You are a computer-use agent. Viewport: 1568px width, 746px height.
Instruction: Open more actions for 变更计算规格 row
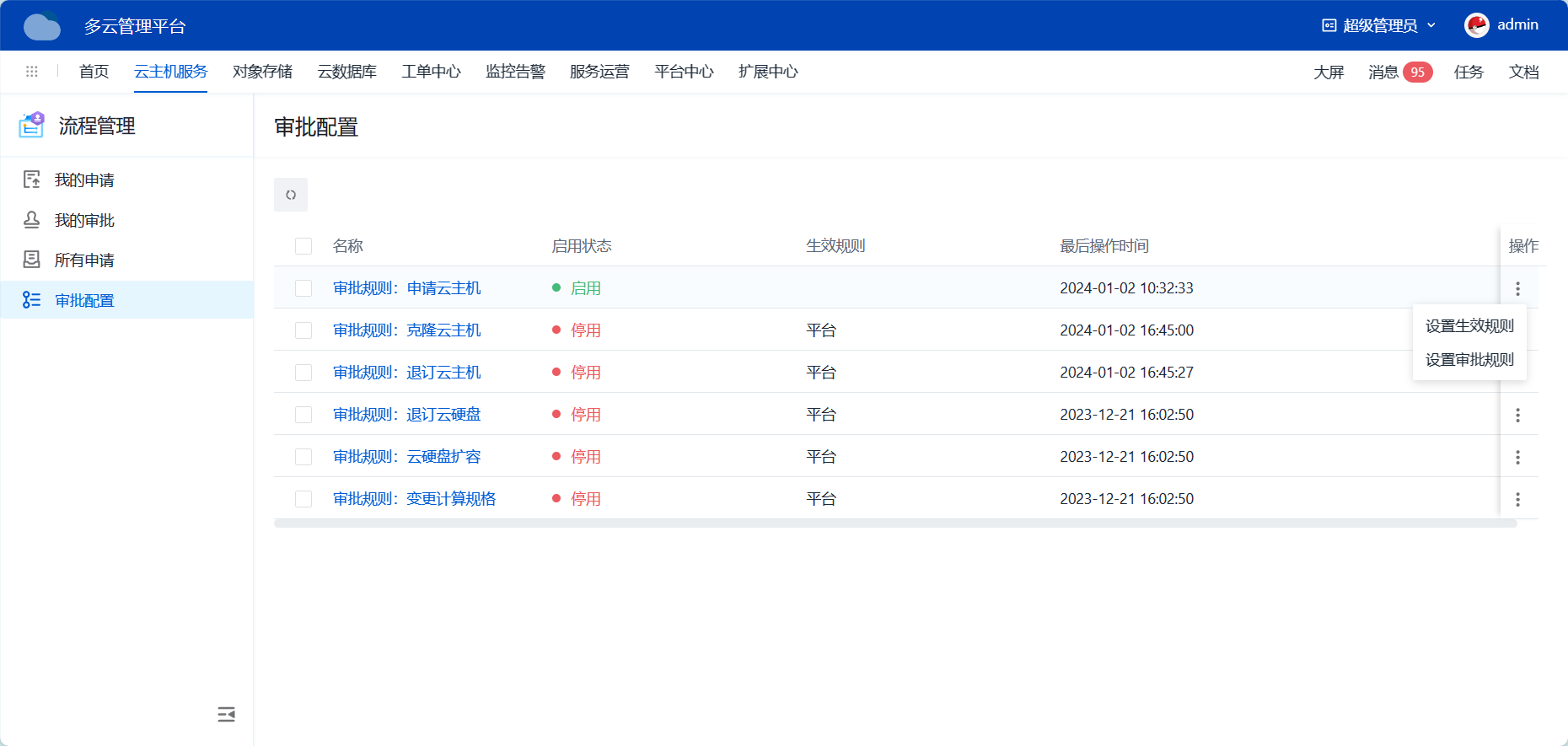click(1517, 499)
